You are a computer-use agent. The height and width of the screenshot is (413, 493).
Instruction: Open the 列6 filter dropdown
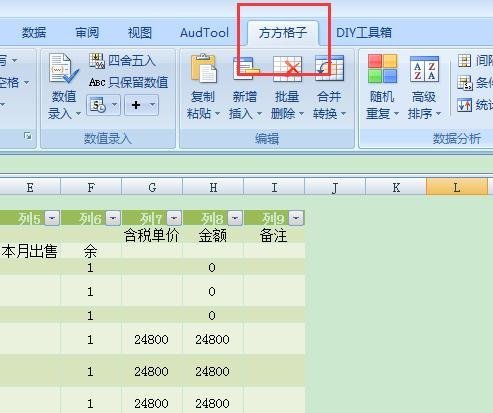pos(113,218)
